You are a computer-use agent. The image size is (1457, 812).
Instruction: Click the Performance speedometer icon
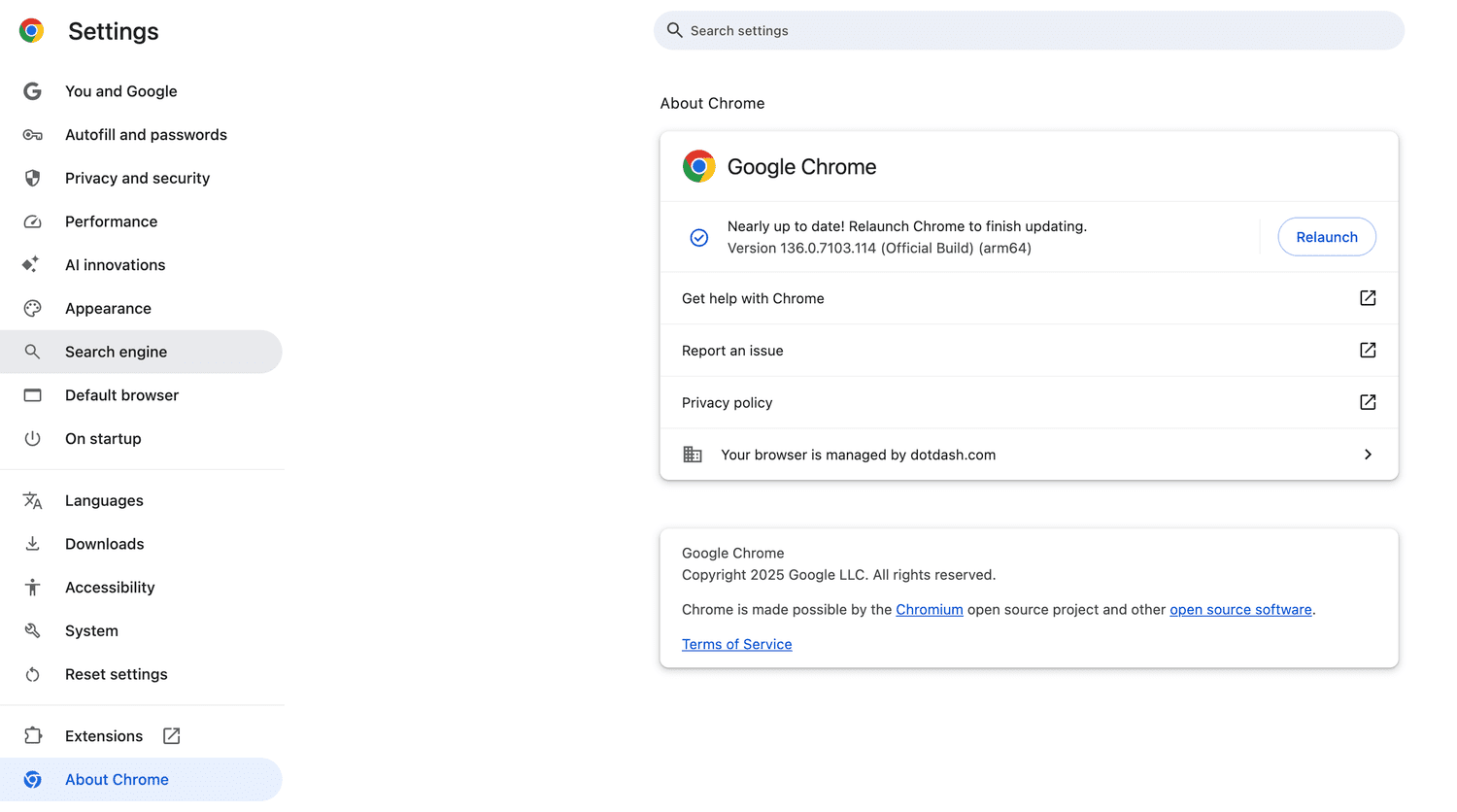coord(32,221)
